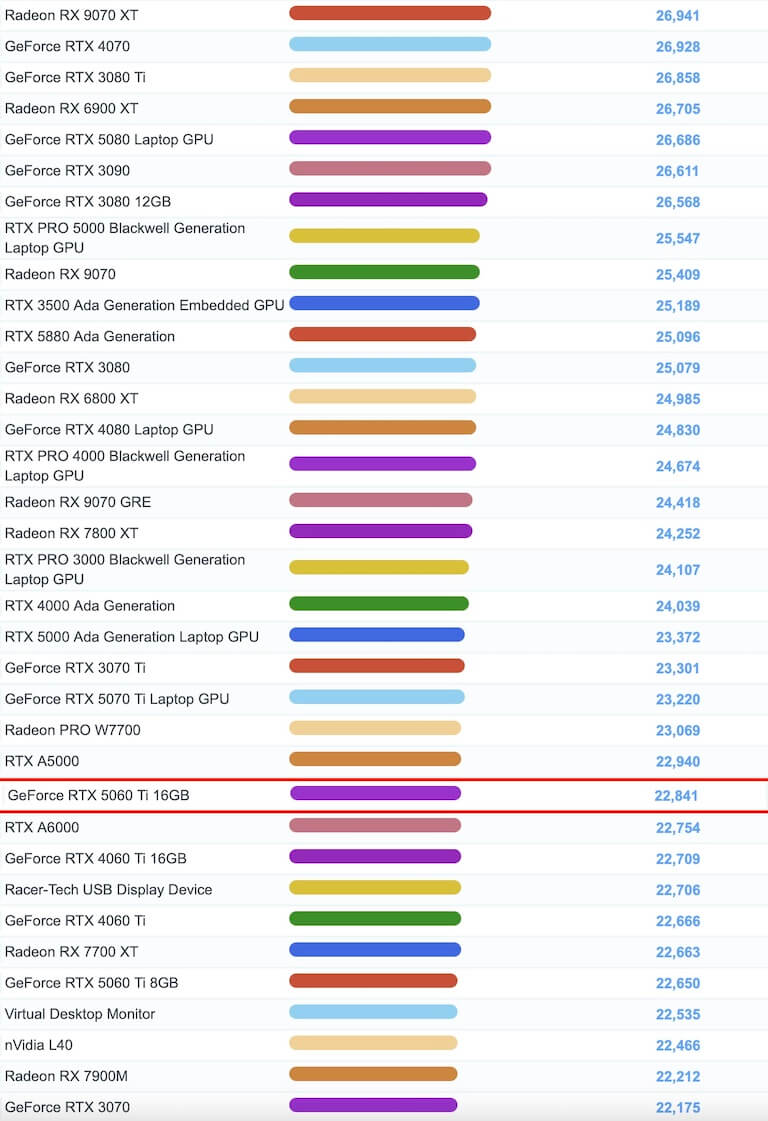Click score 26,686 for RTX 5080 Laptop
The width and height of the screenshot is (768, 1121).
pos(678,140)
